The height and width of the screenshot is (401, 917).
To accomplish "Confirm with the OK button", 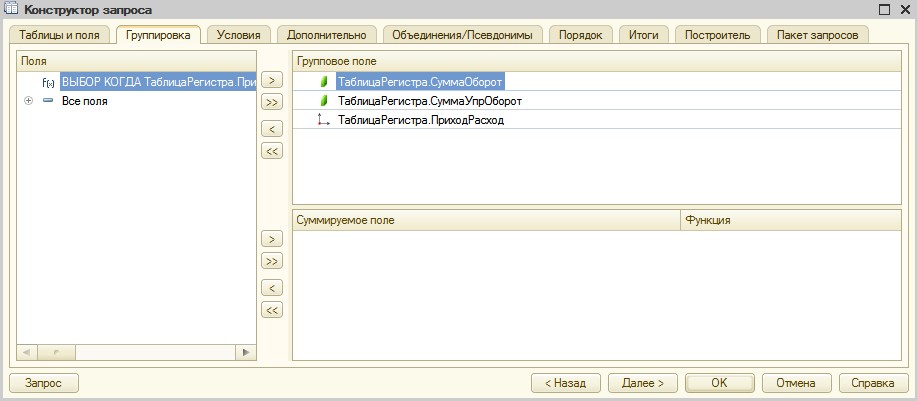I will [x=719, y=382].
